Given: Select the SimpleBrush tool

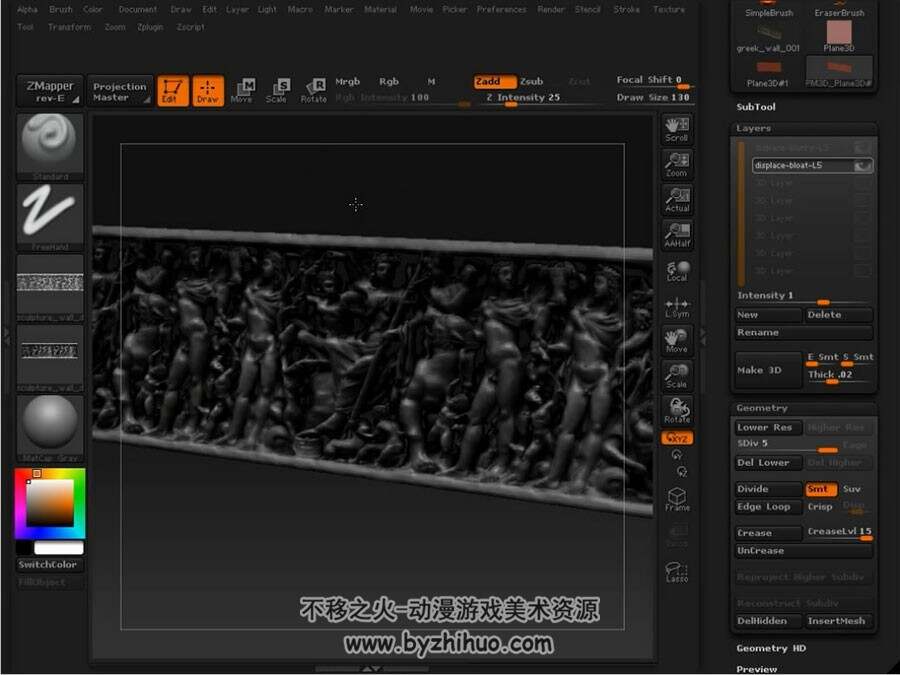Looking at the screenshot, I should [769, 9].
